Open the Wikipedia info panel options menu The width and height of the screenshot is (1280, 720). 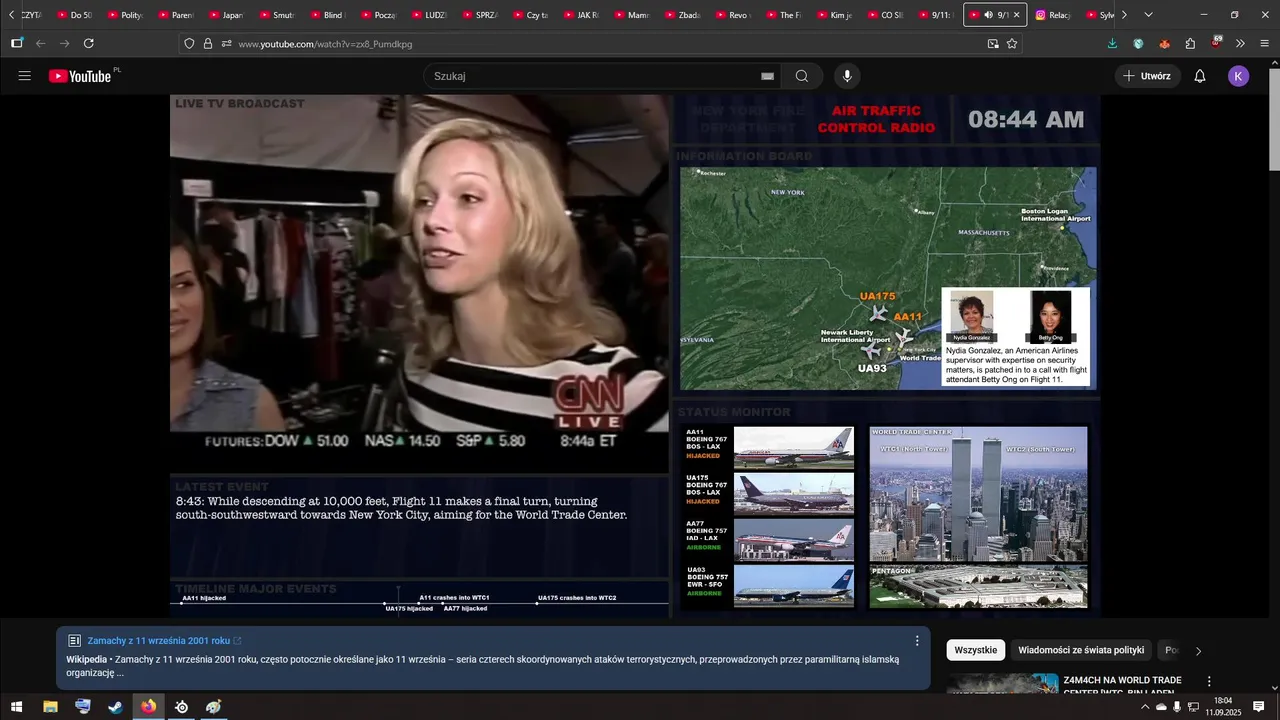[917, 641]
